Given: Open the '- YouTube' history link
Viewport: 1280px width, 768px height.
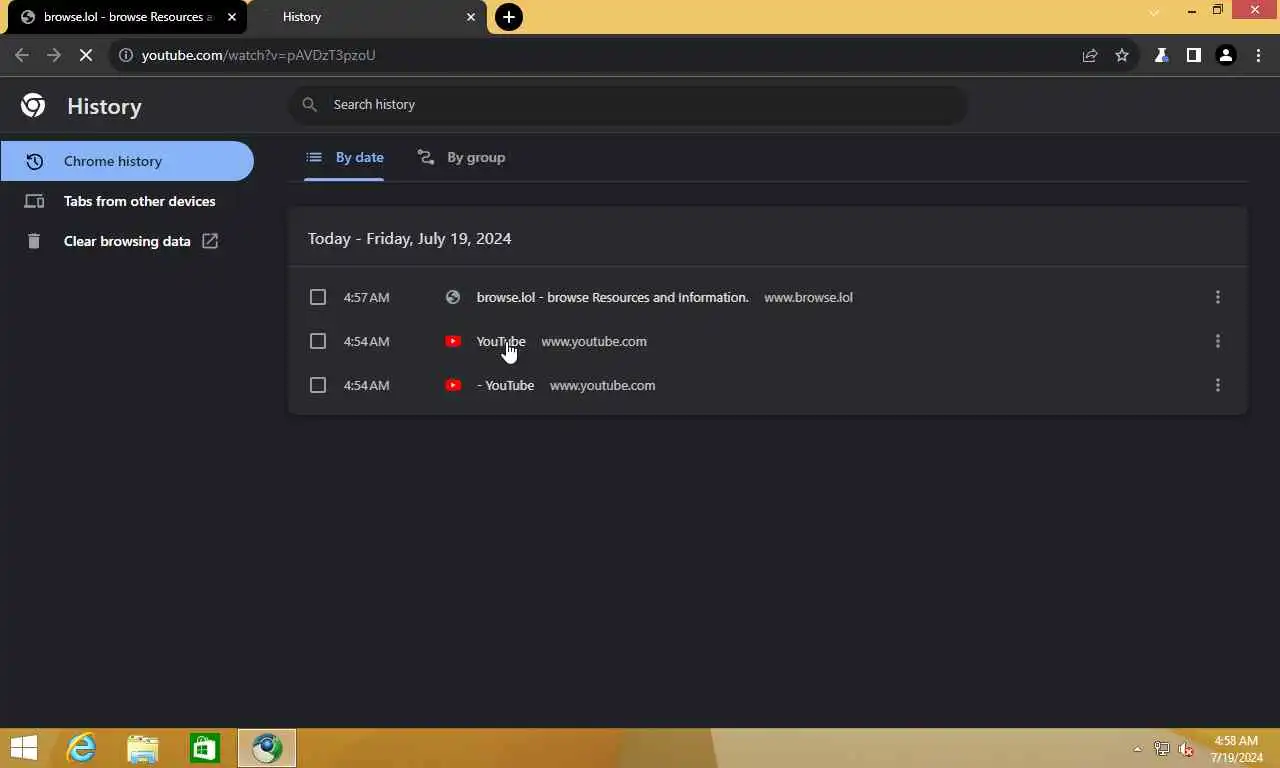Looking at the screenshot, I should click(505, 385).
